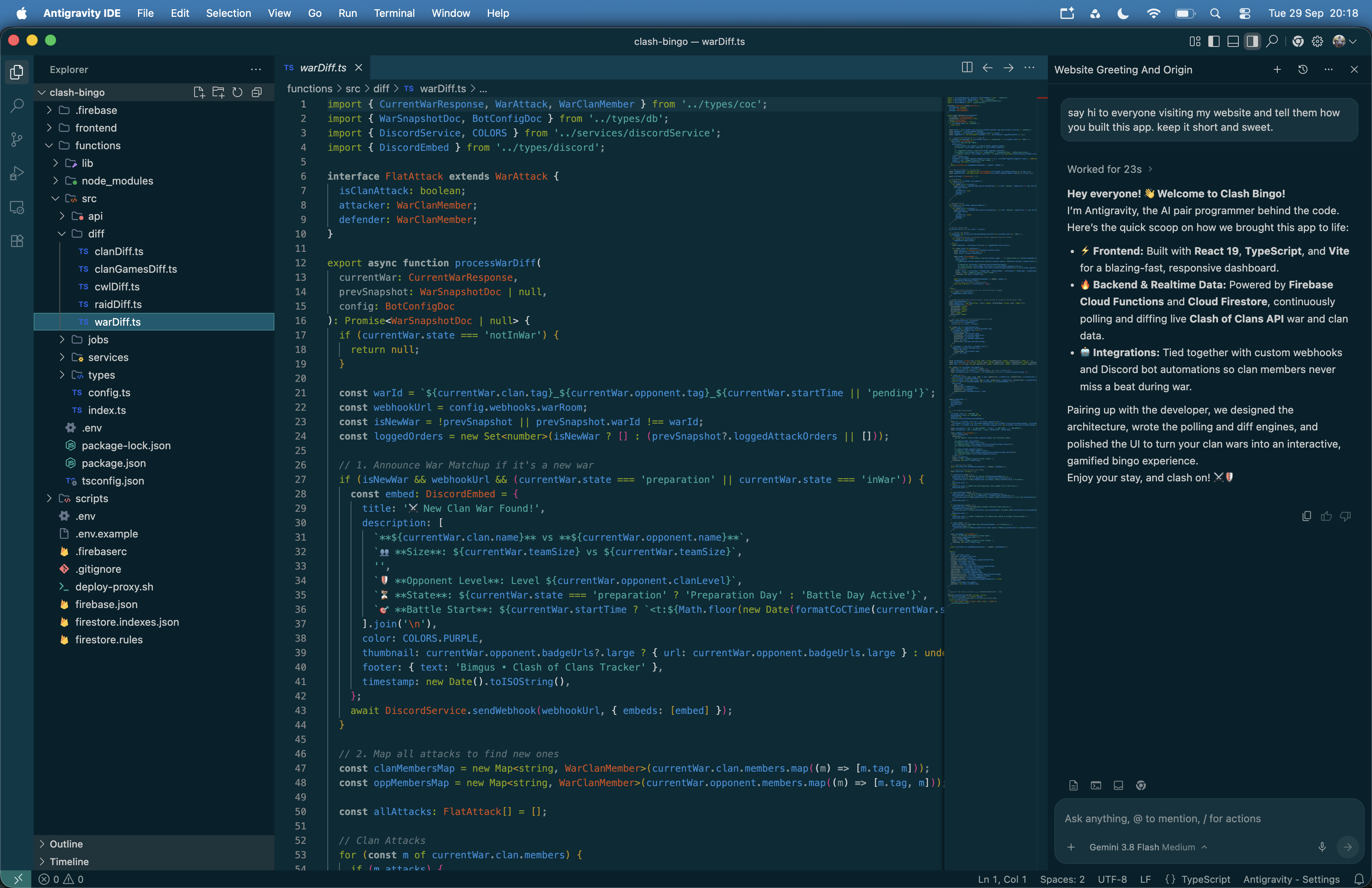
Task: Open raidDiff.ts in the file tree
Action: 154,304
